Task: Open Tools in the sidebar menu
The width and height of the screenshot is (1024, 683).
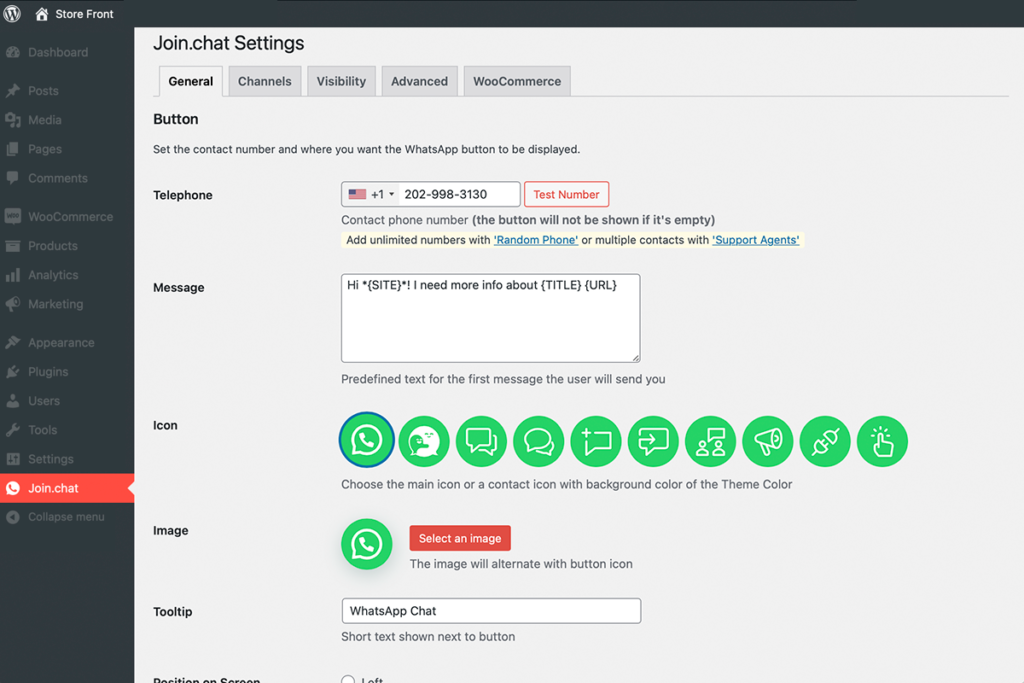Action: pos(42,430)
